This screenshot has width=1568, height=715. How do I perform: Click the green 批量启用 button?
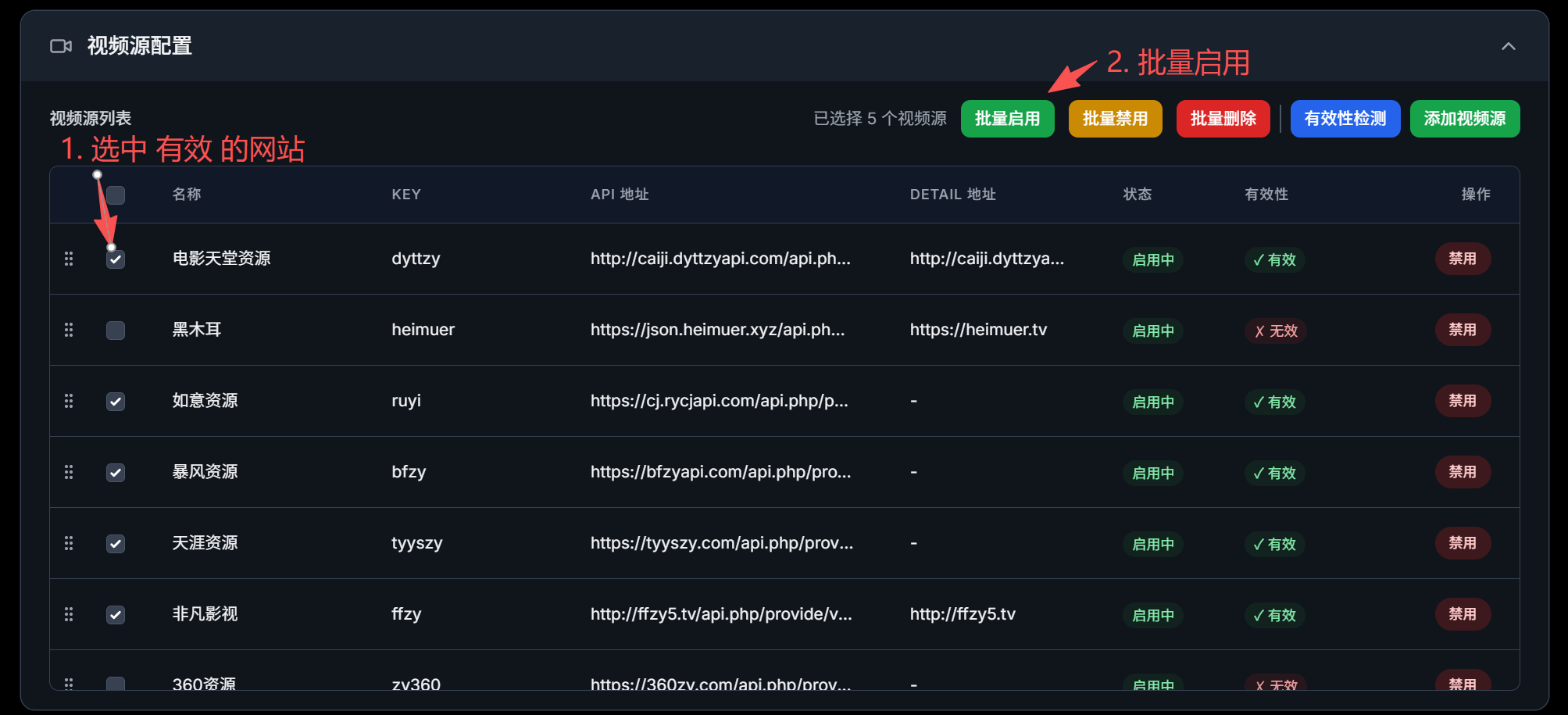(x=1007, y=119)
